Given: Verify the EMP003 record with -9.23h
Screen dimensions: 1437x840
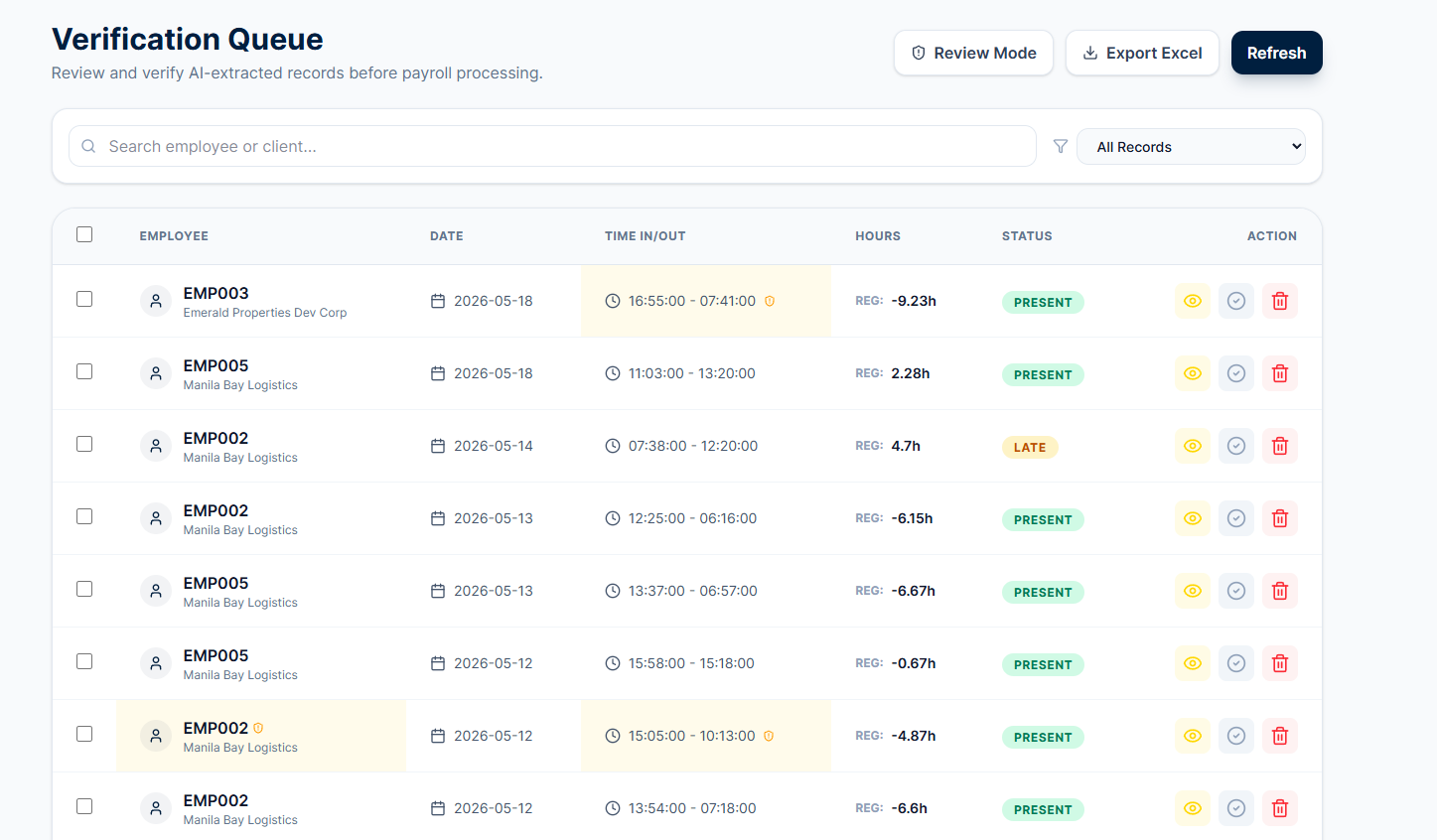Looking at the screenshot, I should (1236, 301).
